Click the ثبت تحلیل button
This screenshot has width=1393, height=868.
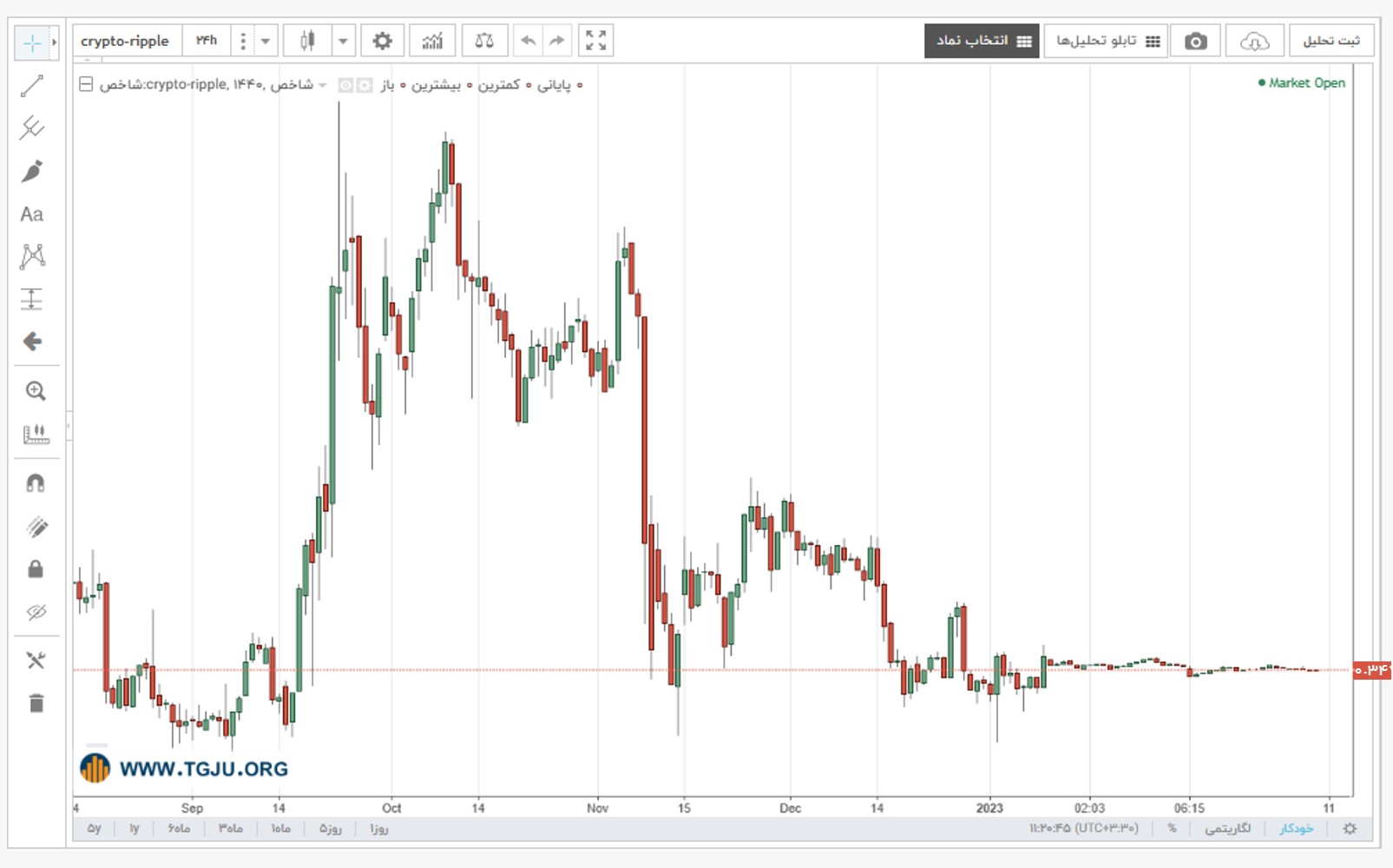tap(1331, 41)
